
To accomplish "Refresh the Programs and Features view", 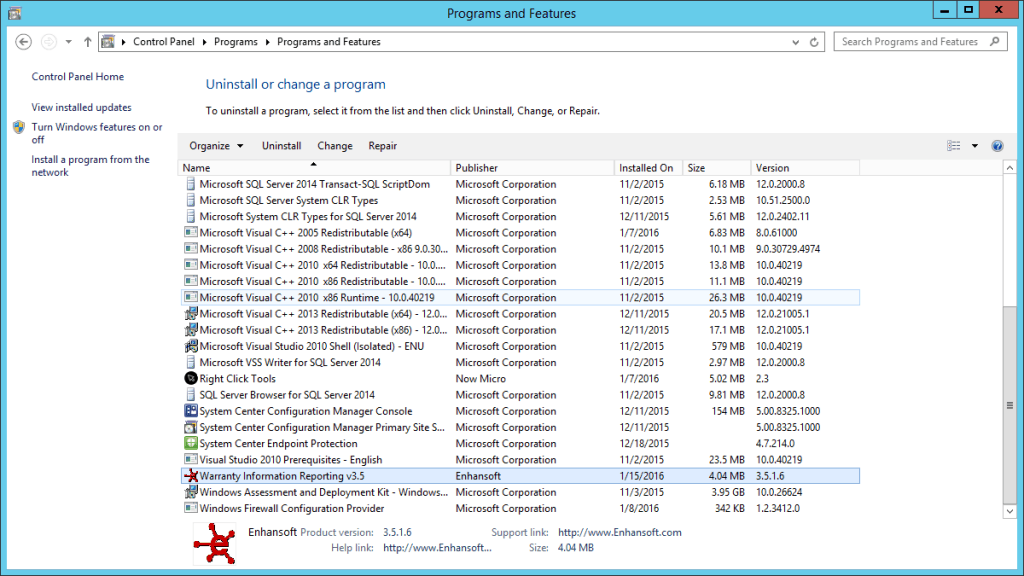I will 814,42.
